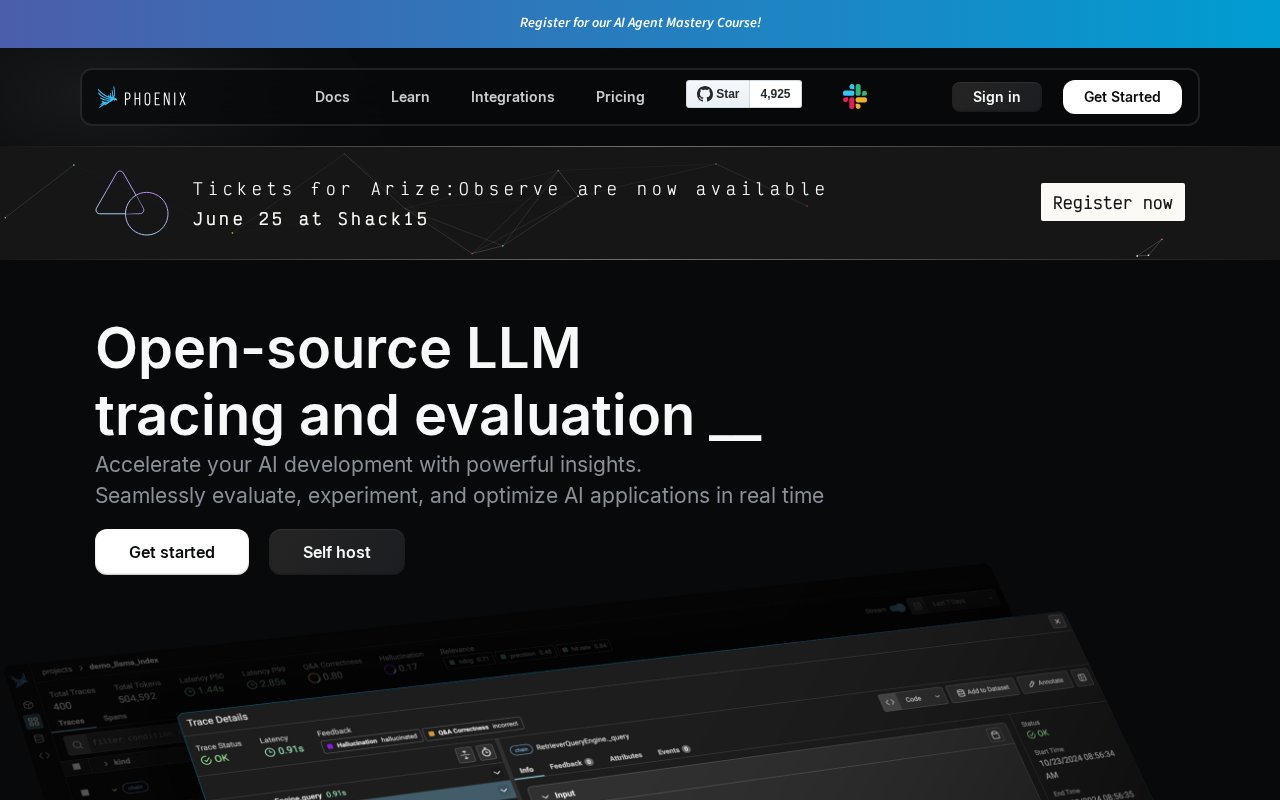Click the hero Get started button
The width and height of the screenshot is (1280, 800).
click(172, 552)
